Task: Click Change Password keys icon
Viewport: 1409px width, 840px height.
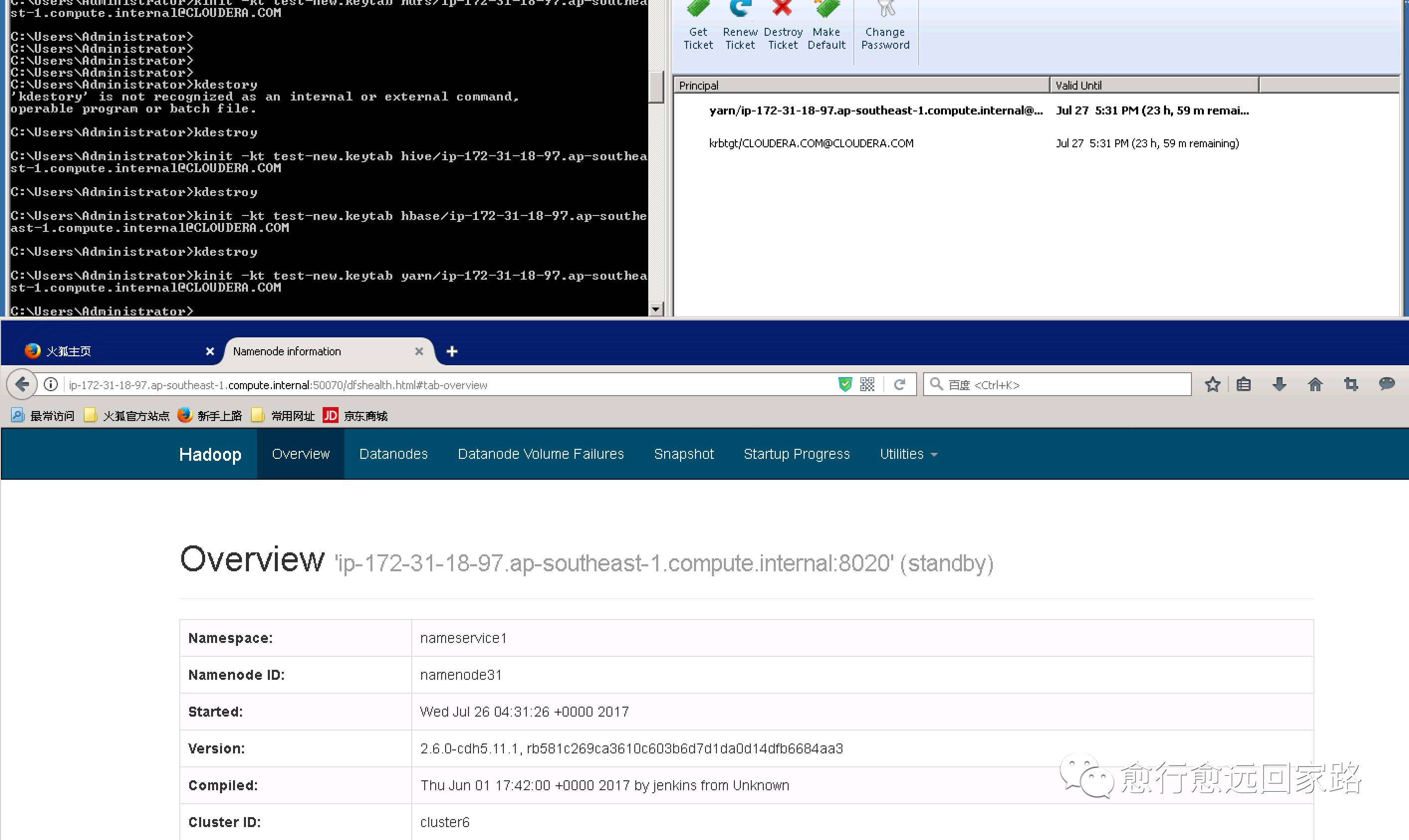Action: [885, 8]
